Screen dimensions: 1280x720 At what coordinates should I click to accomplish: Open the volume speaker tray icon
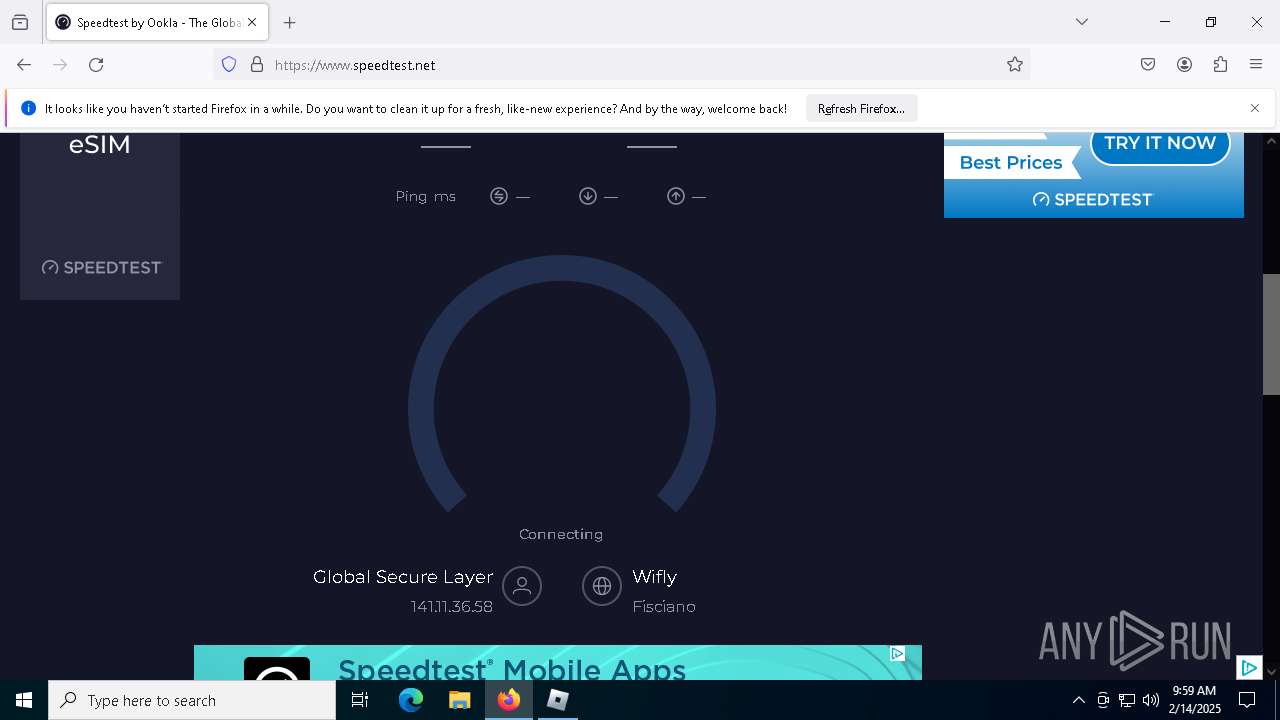tap(1151, 700)
